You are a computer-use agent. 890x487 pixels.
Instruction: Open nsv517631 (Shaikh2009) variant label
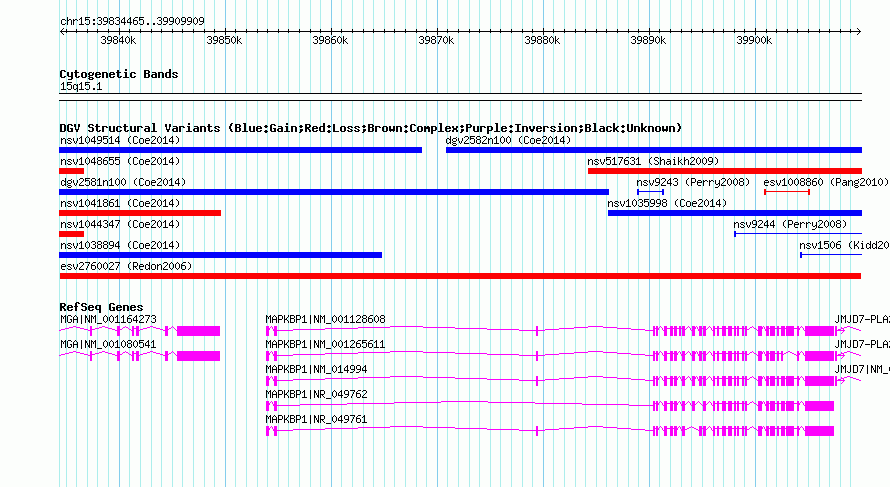coord(653,161)
